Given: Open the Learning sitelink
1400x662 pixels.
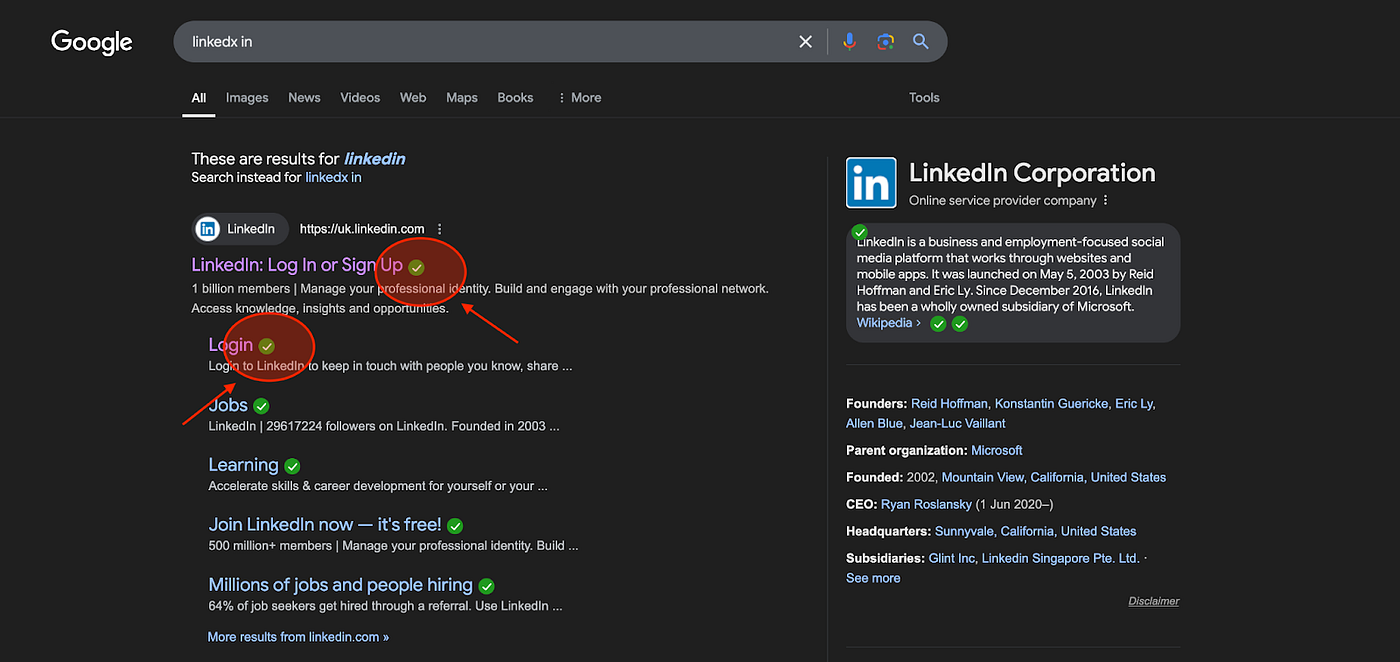Looking at the screenshot, I should (243, 465).
